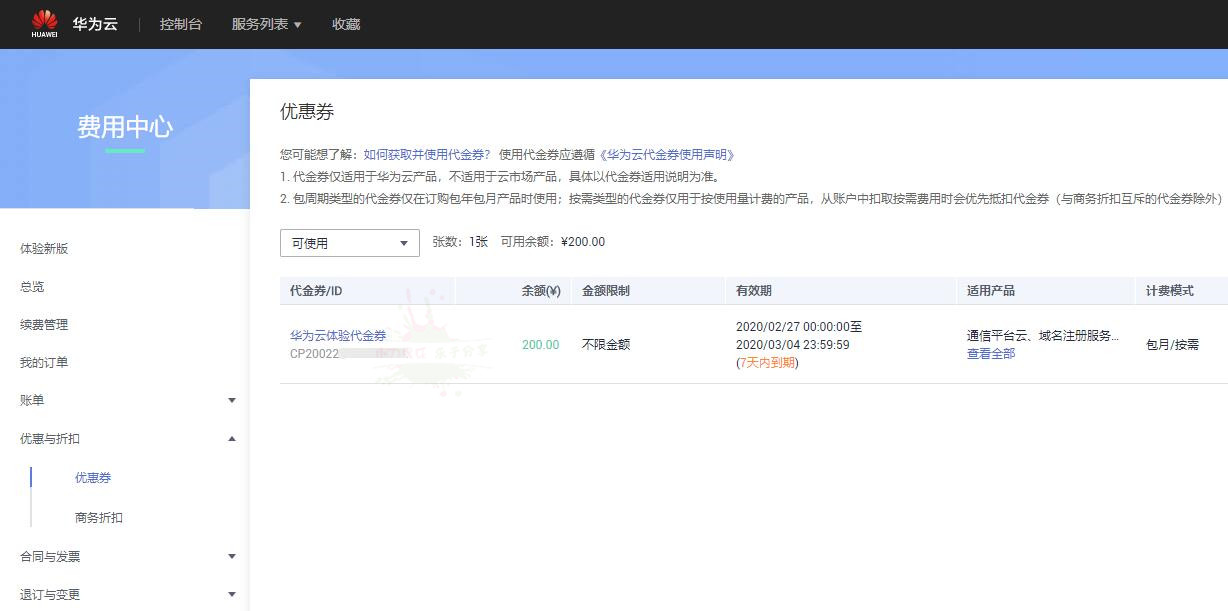Expand the 退订与变更 sidebar section
Viewport: 1228px width, 611px height.
point(232,595)
